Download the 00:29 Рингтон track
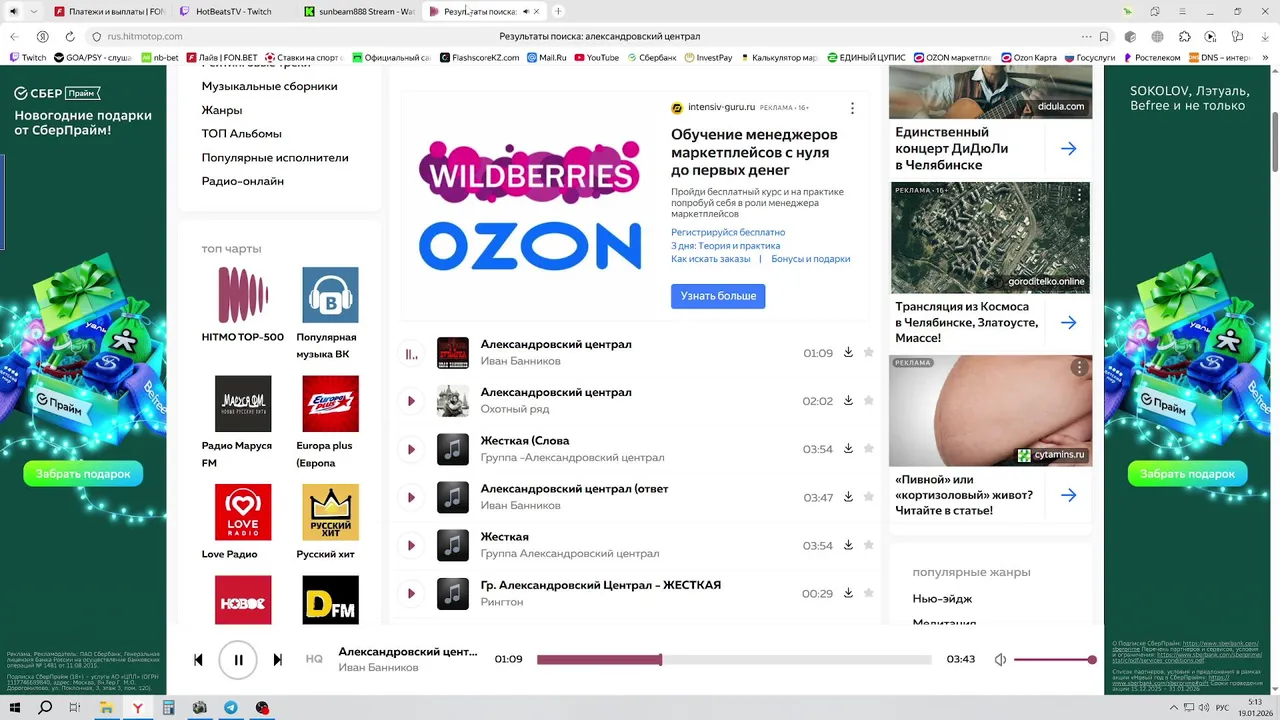 coord(848,592)
